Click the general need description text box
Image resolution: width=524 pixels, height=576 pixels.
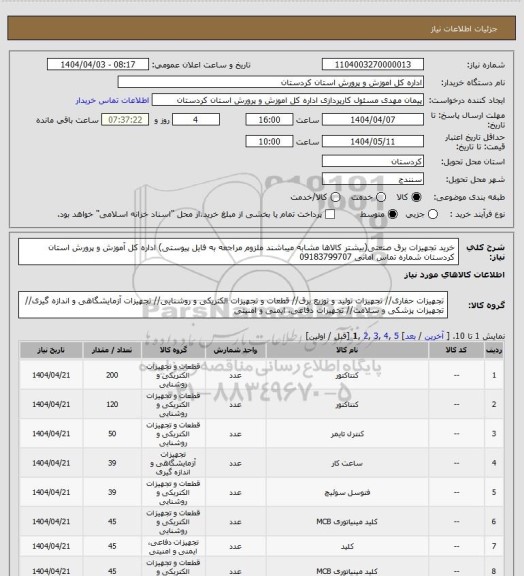pyautogui.click(x=238, y=252)
